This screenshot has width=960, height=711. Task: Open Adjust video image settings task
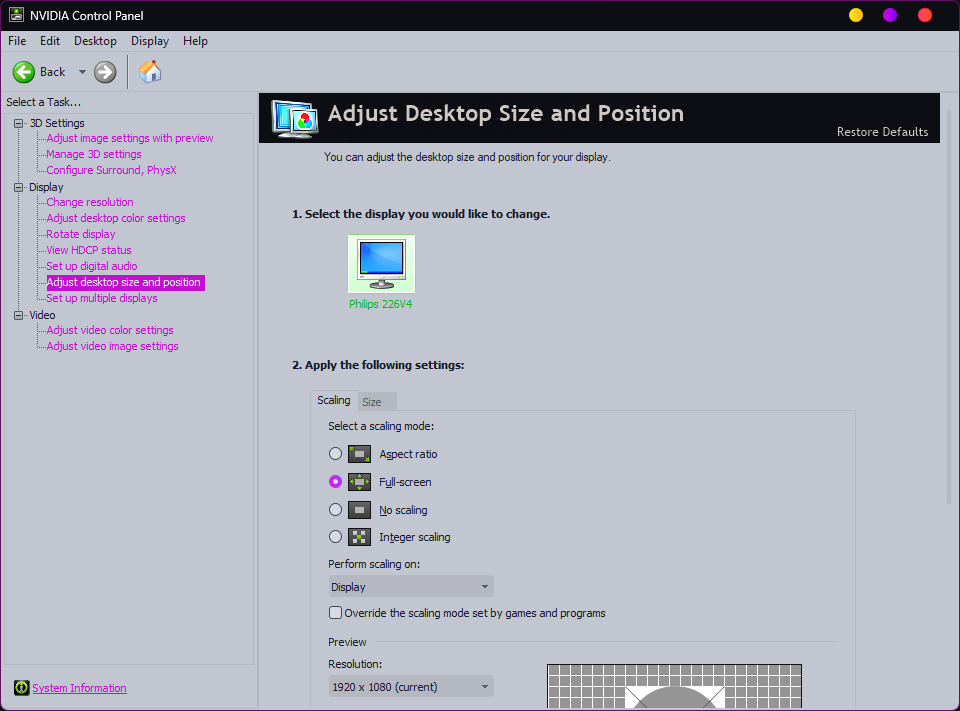113,346
